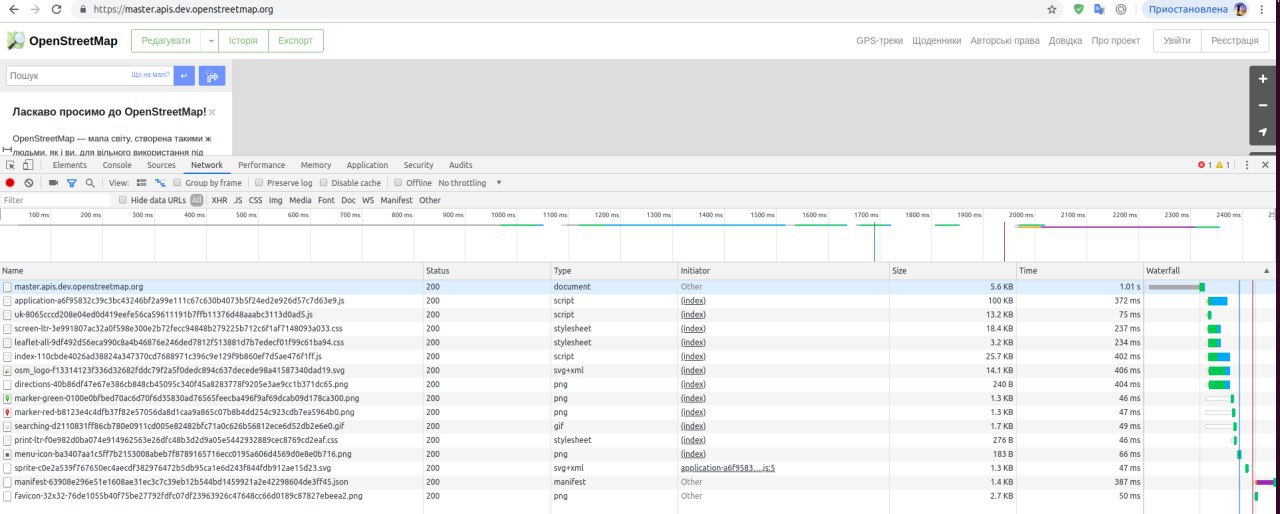
Task: Click the Реєстрація sign-up button
Action: 1234,41
